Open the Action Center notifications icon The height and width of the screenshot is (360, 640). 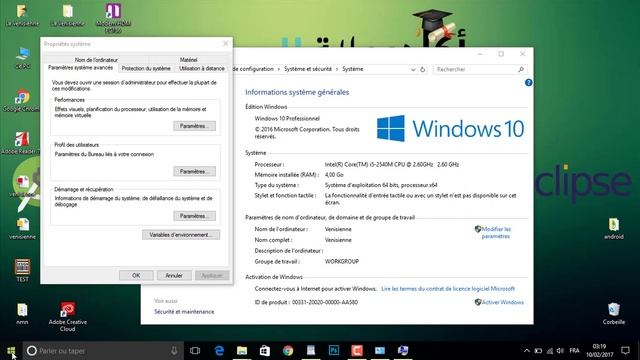click(x=625, y=351)
